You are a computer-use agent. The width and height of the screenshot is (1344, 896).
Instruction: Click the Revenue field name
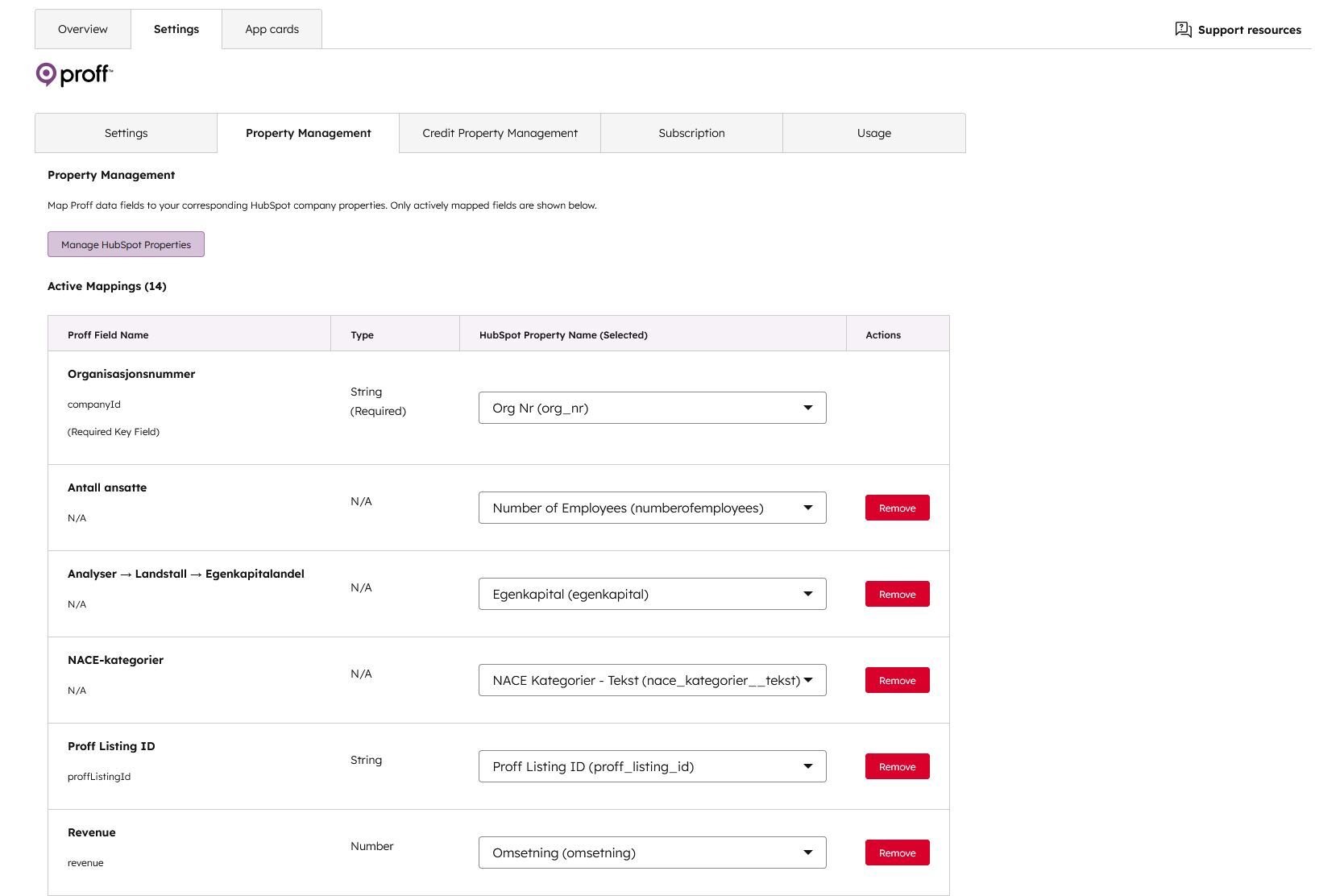pos(92,832)
